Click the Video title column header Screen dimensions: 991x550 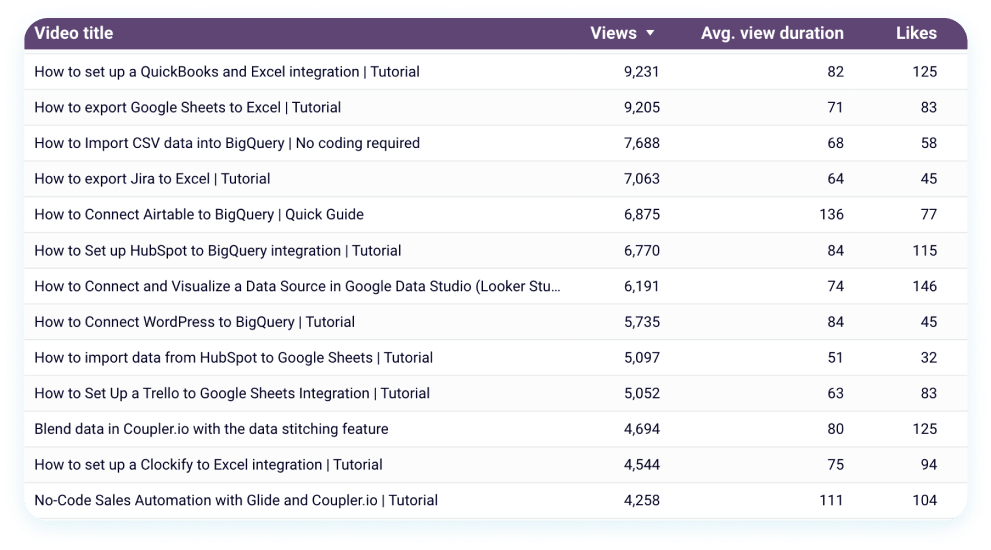click(x=74, y=33)
